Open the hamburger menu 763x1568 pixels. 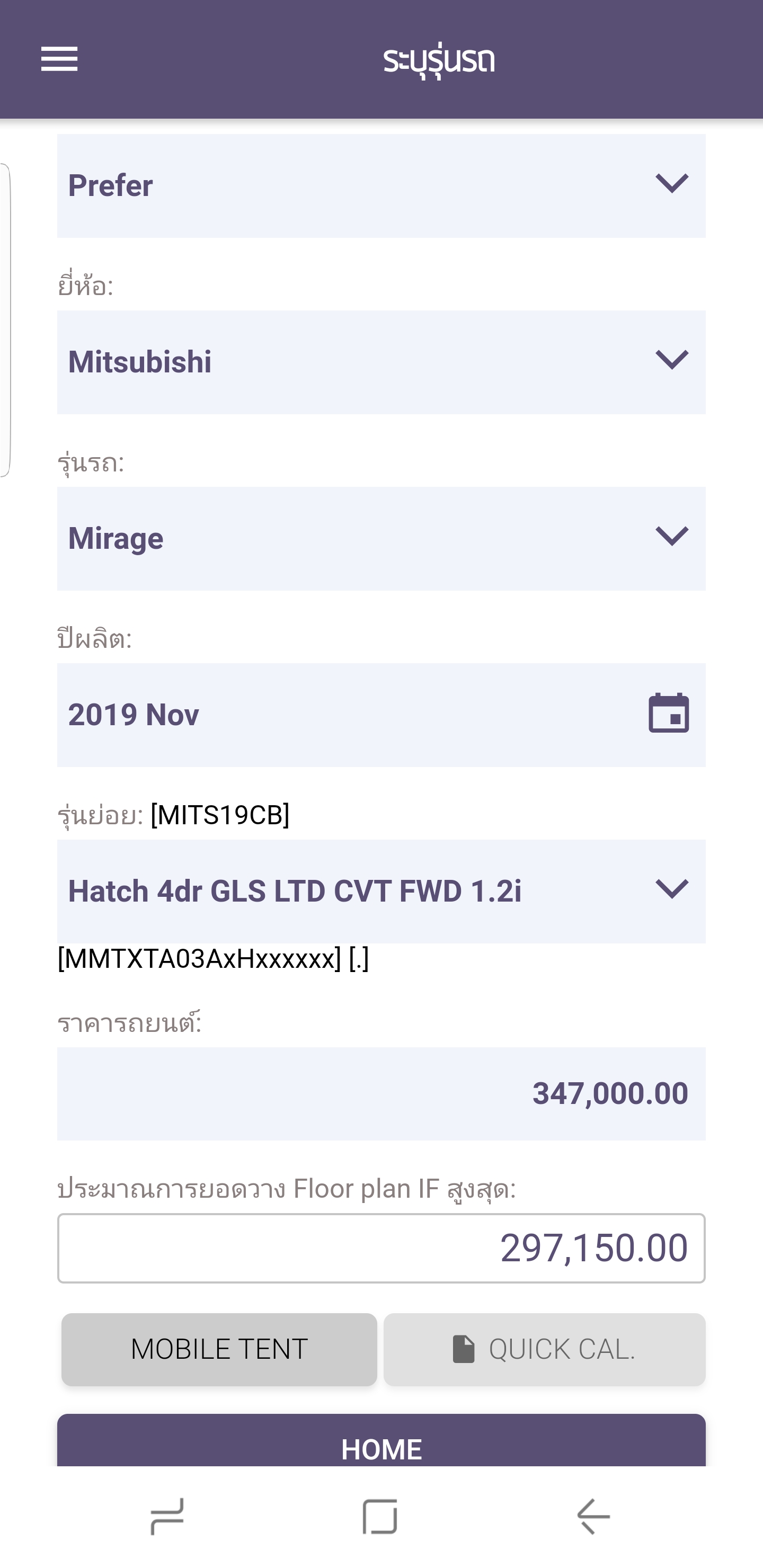pos(59,59)
